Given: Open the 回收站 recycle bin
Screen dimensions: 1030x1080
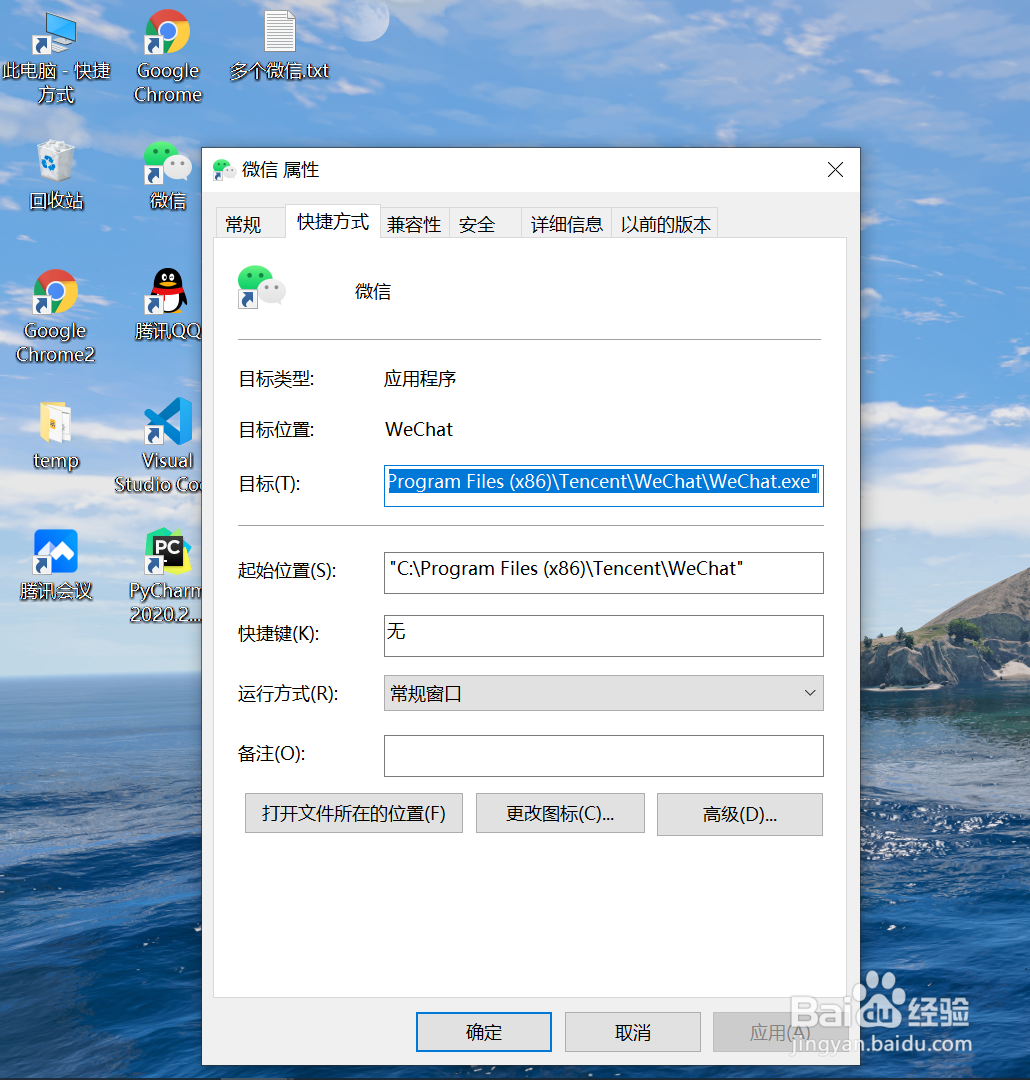Looking at the screenshot, I should (x=55, y=160).
